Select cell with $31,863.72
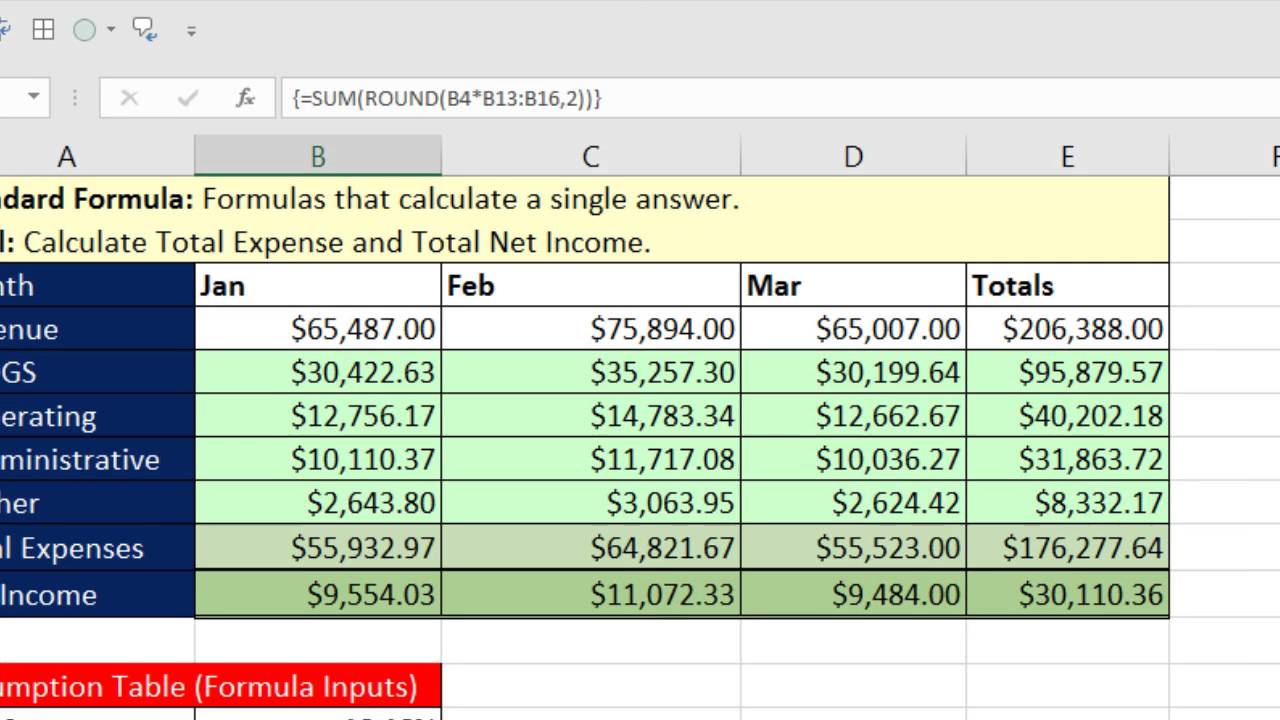 coord(1067,459)
